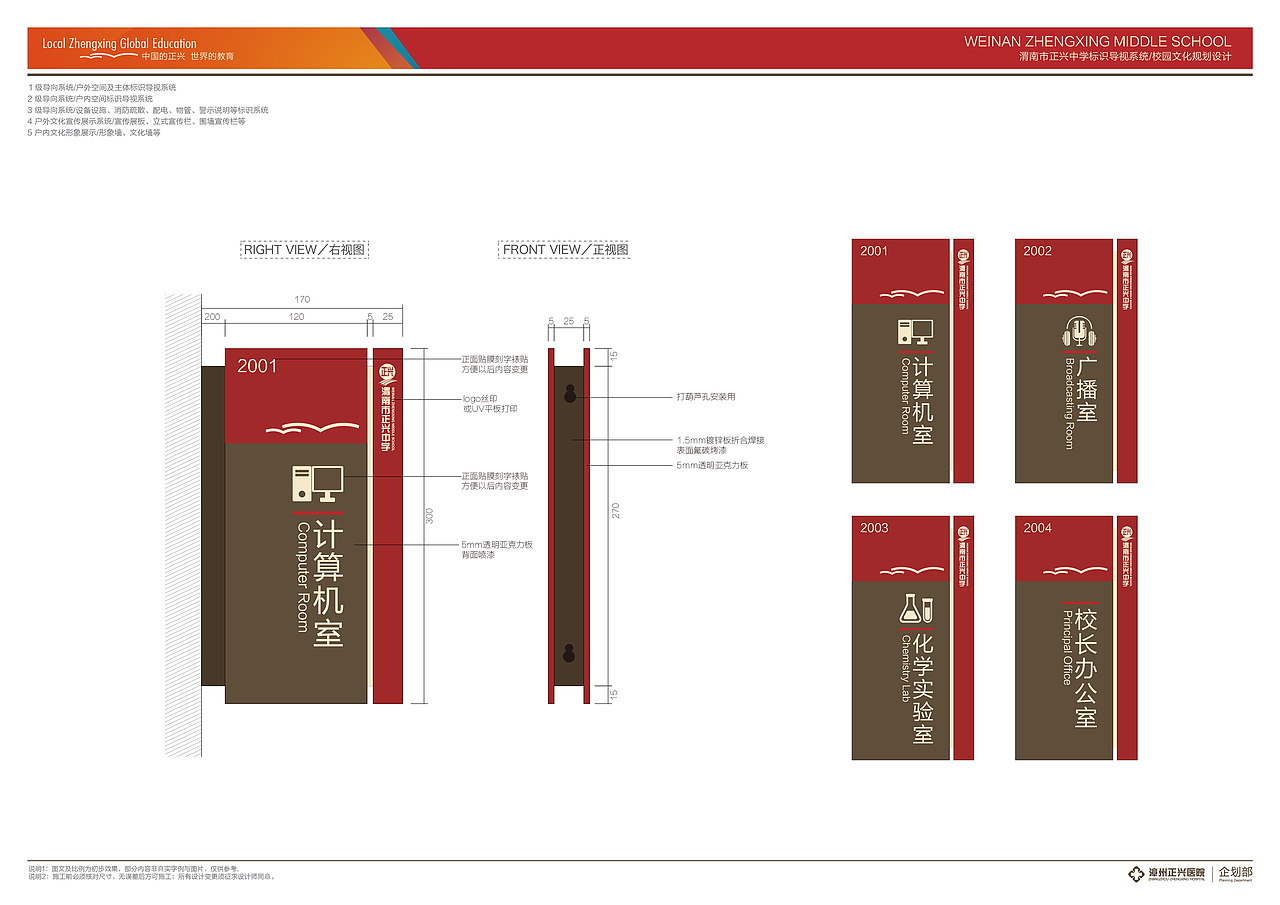Viewport: 1280px width, 905px height.
Task: Click 'Broadcasting Room' on sign 2002
Action: 1069,404
